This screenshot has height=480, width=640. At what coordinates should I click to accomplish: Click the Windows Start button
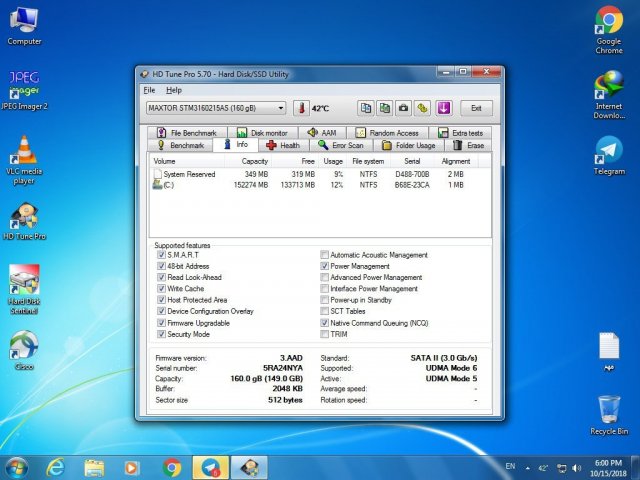click(x=17, y=467)
